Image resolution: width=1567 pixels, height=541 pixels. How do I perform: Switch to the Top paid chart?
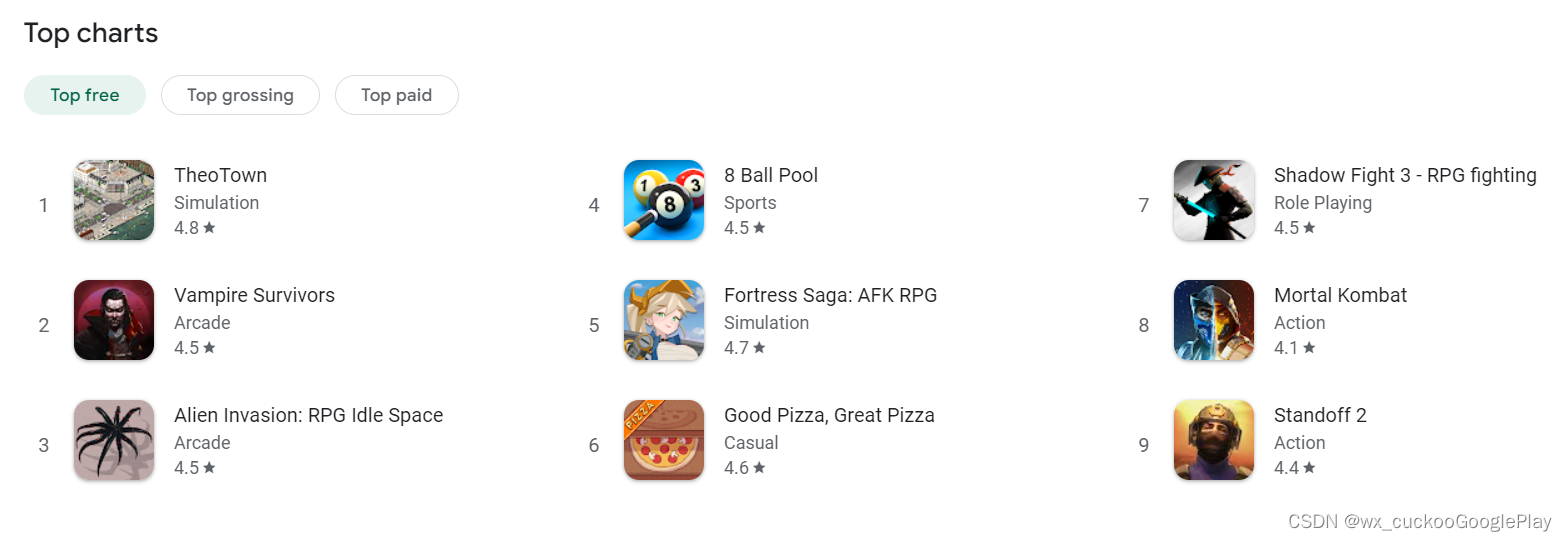[x=397, y=95]
